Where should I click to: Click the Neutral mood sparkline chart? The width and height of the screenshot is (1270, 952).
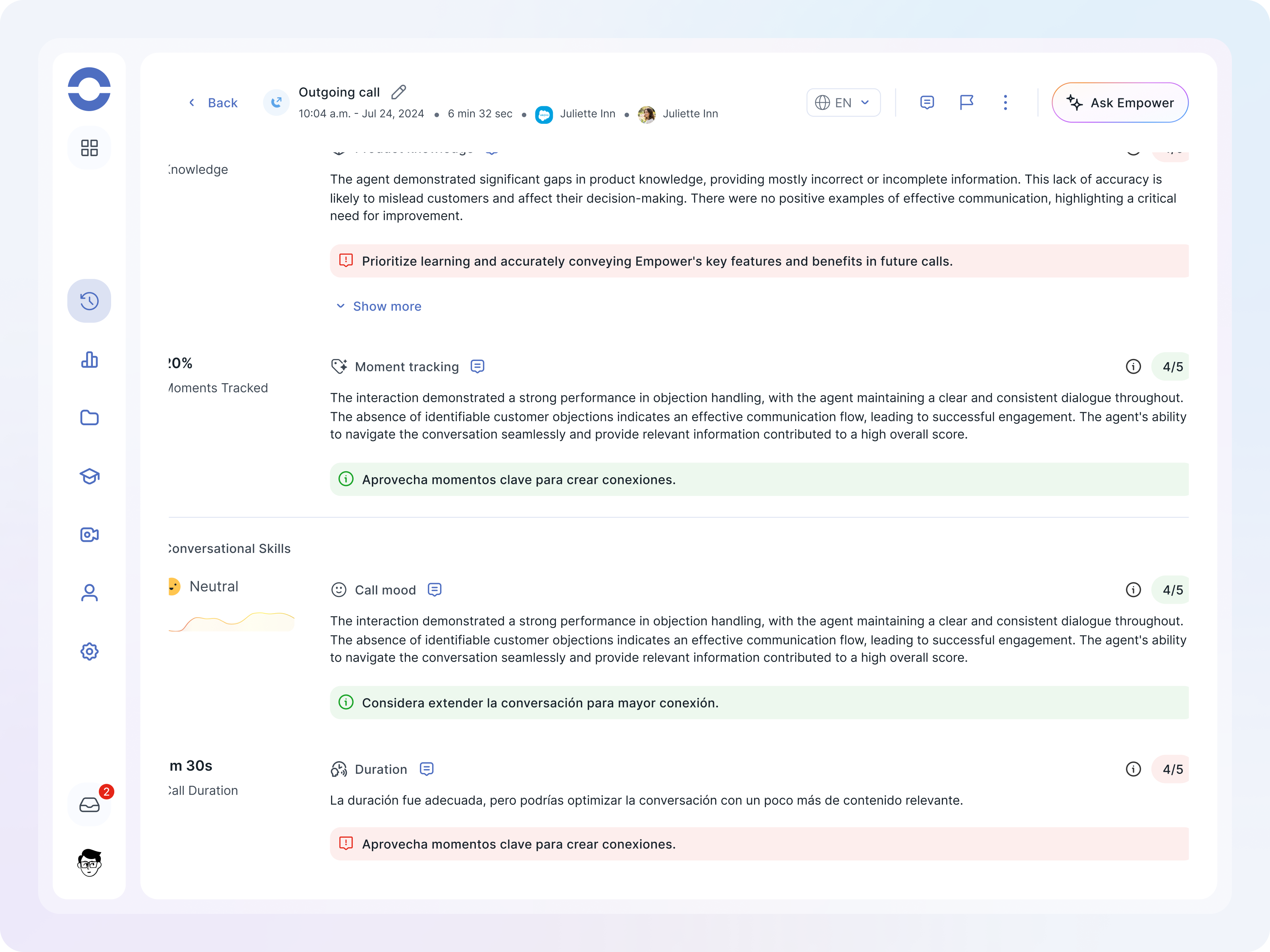[231, 622]
